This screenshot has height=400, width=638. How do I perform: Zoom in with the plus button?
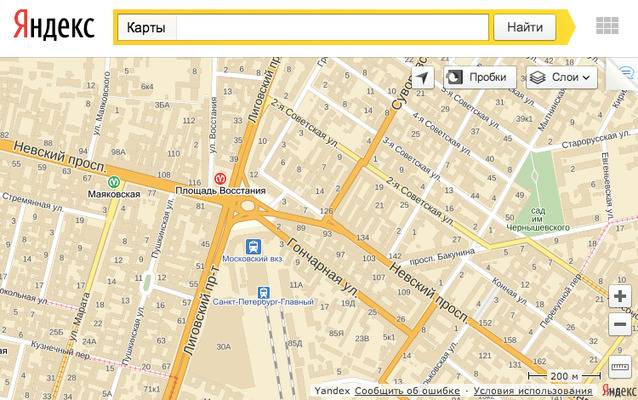620,297
